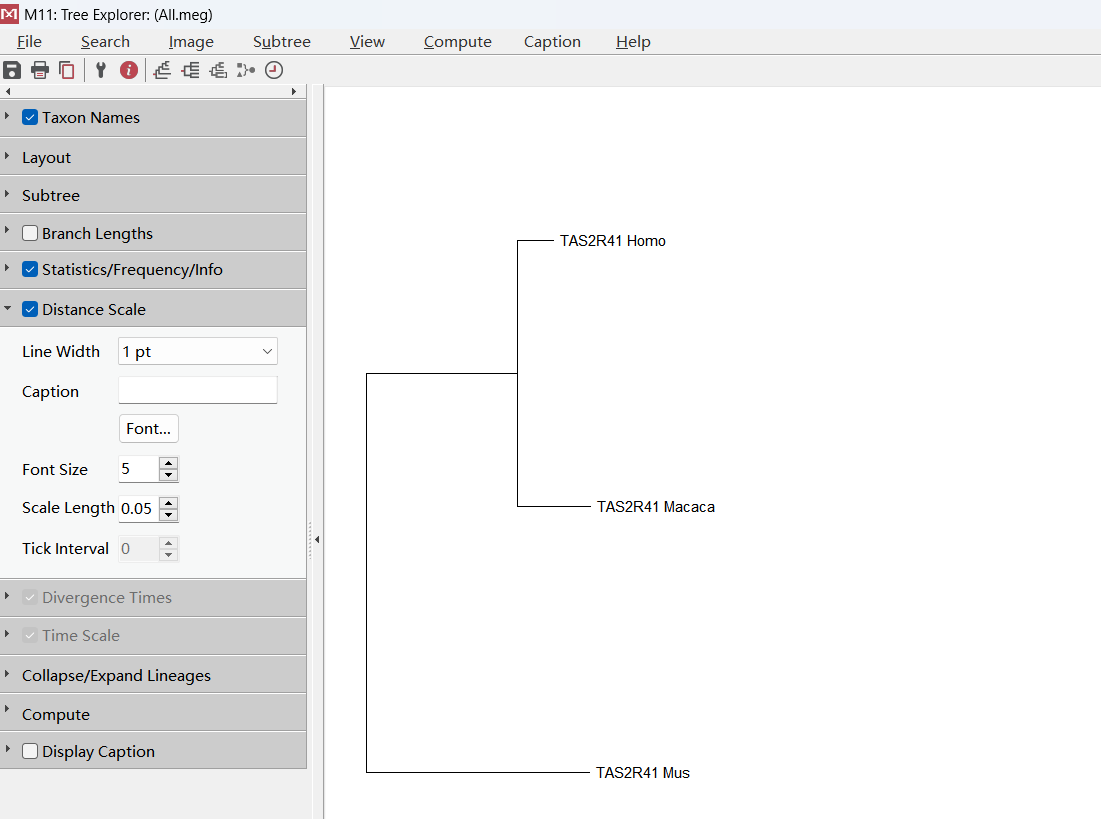Viewport: 1101px width, 819px height.
Task: Click the root tree on branch icon
Action: click(x=162, y=70)
